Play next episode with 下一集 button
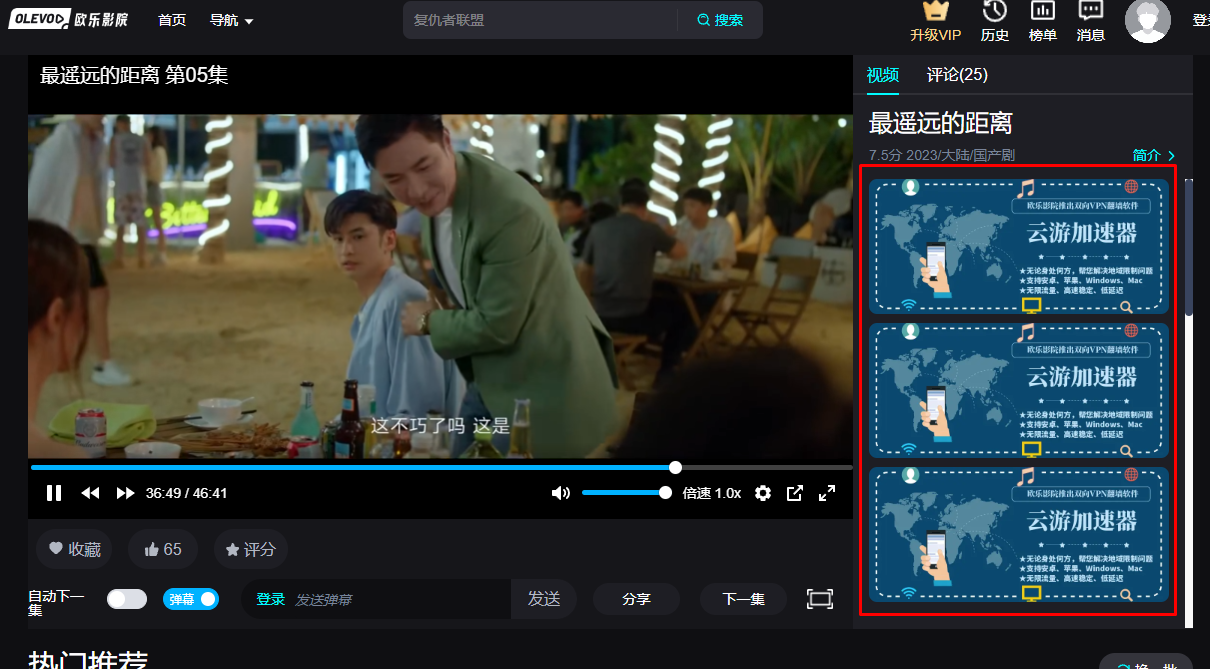 tap(743, 599)
